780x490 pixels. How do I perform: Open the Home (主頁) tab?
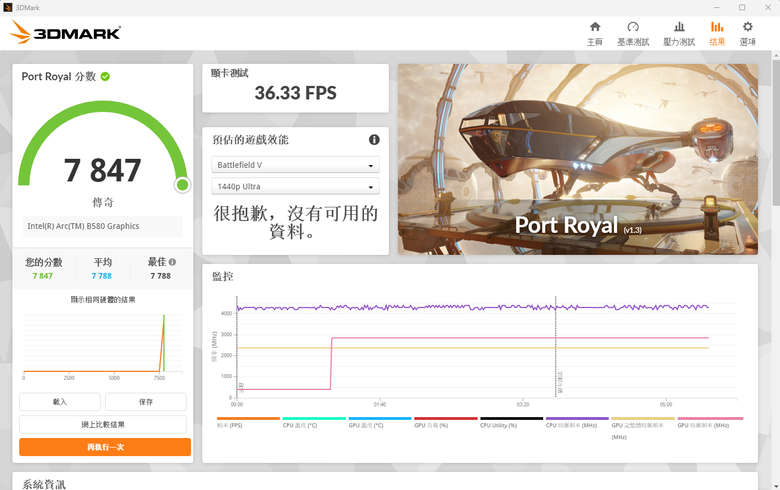pos(594,34)
